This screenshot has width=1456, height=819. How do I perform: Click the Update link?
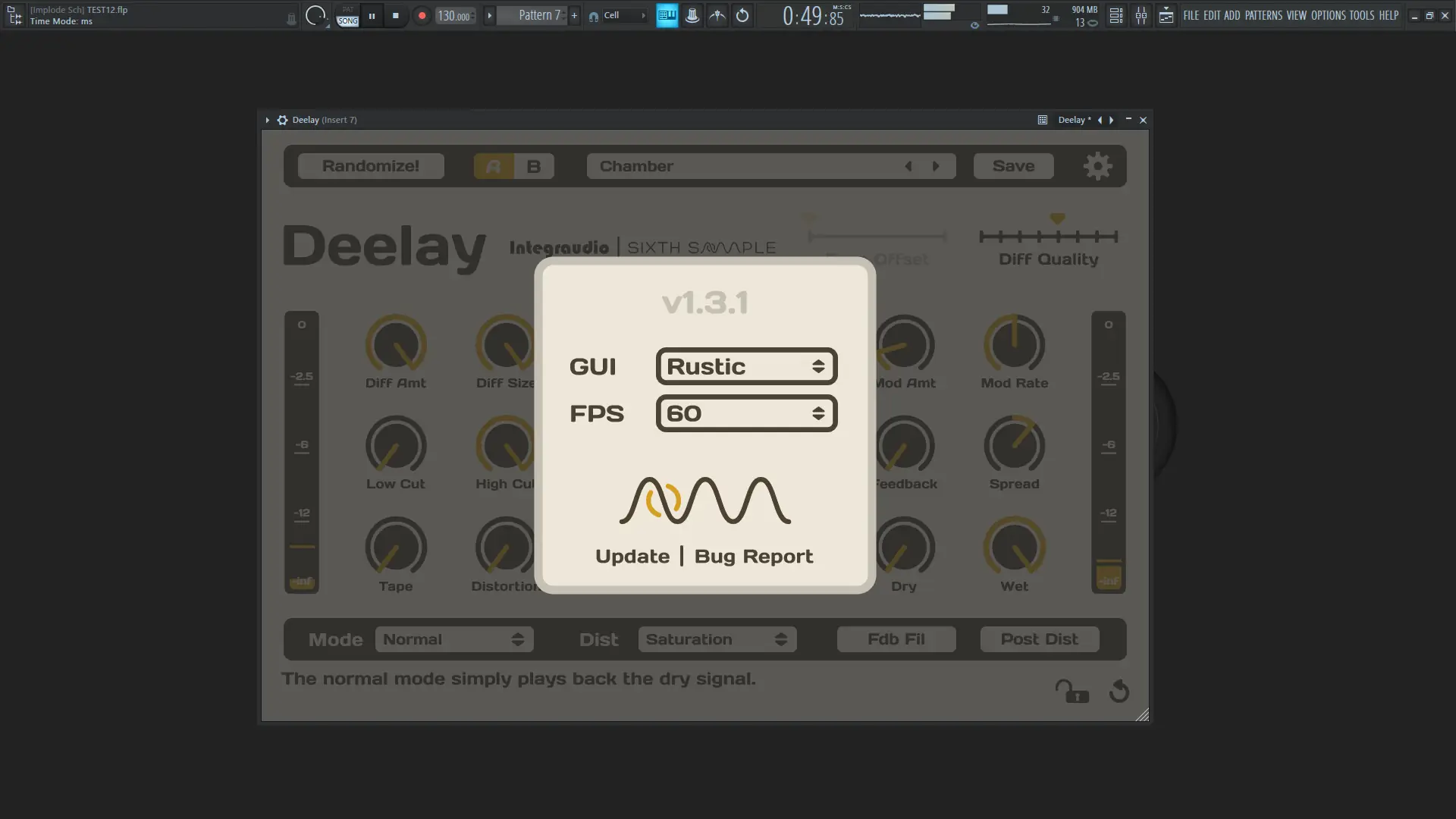coord(632,556)
